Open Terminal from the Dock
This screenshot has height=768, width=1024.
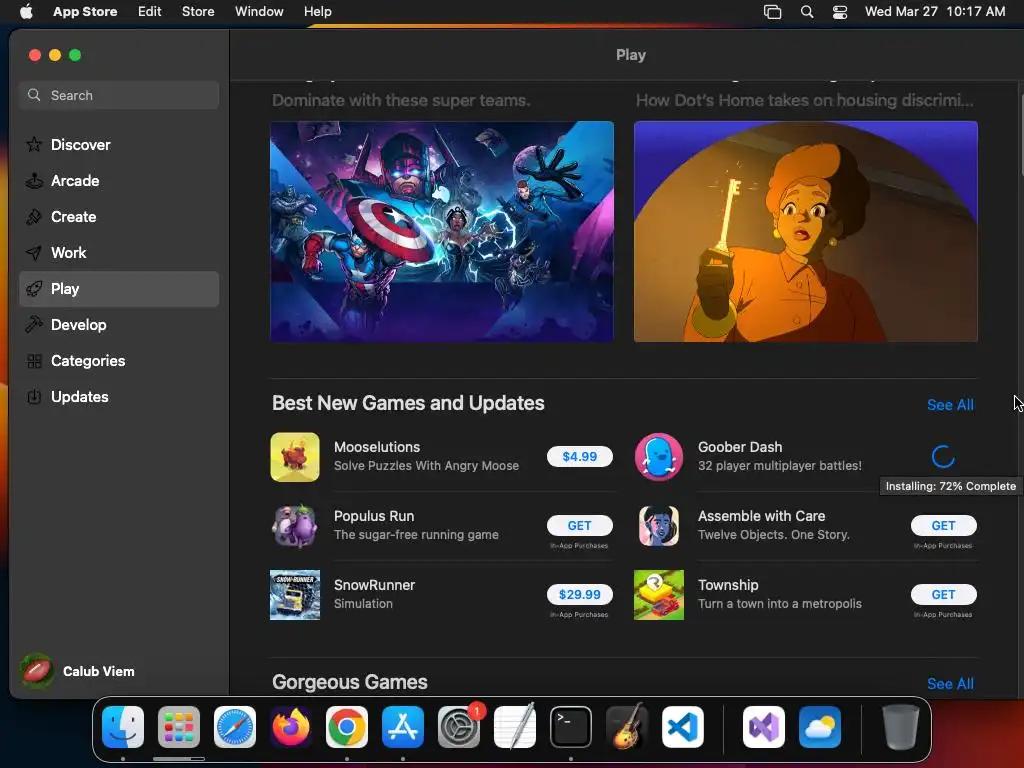[571, 727]
